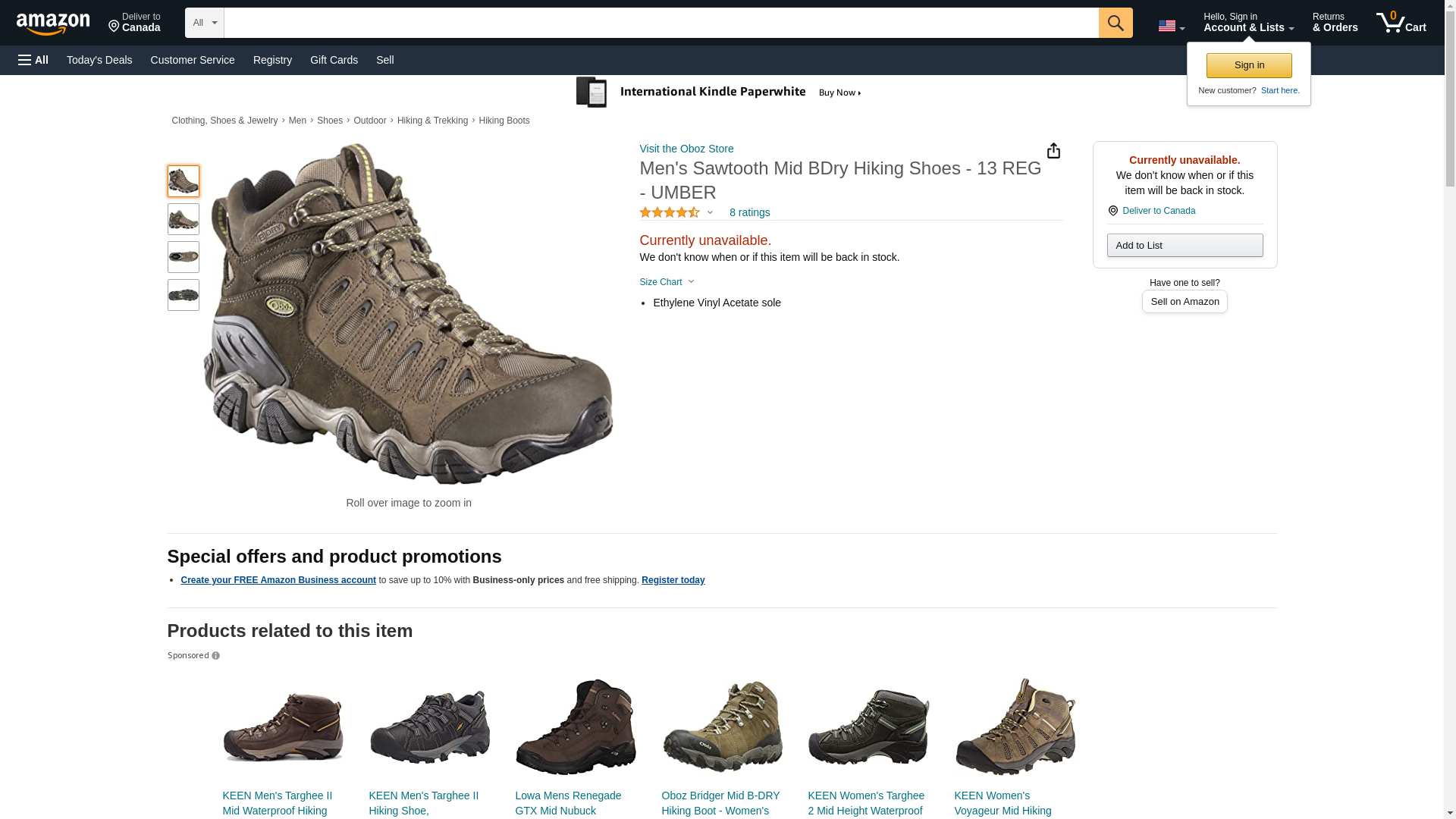Click the US flag language selector
The height and width of the screenshot is (819, 1456).
click(x=1170, y=26)
